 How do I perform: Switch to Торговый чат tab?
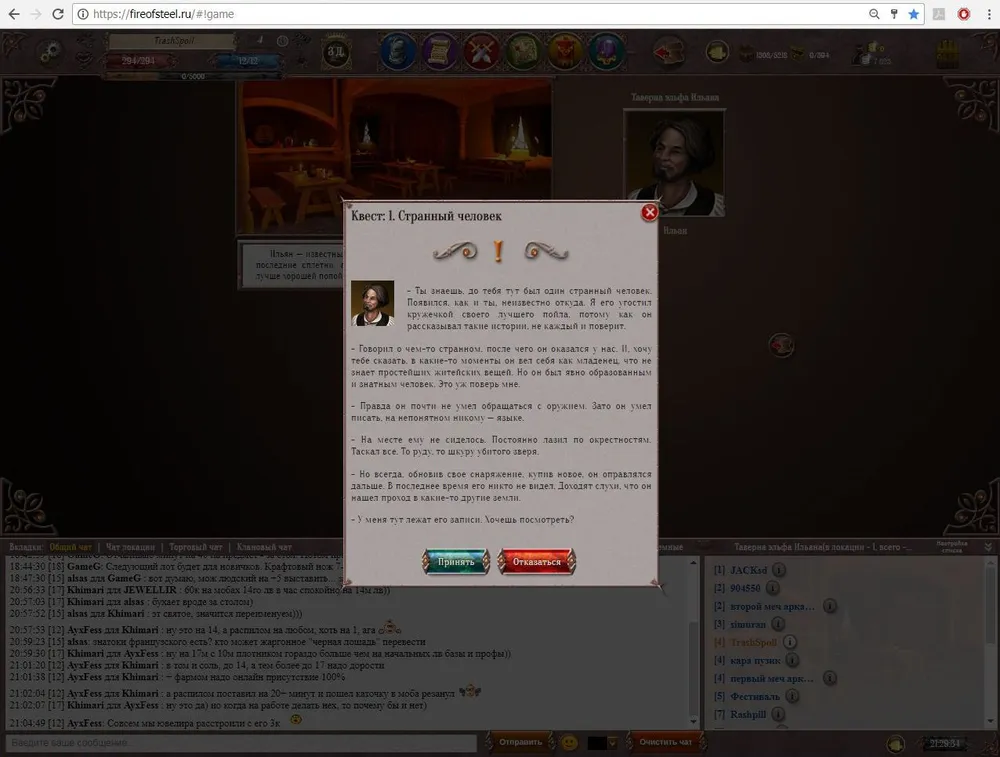click(196, 547)
